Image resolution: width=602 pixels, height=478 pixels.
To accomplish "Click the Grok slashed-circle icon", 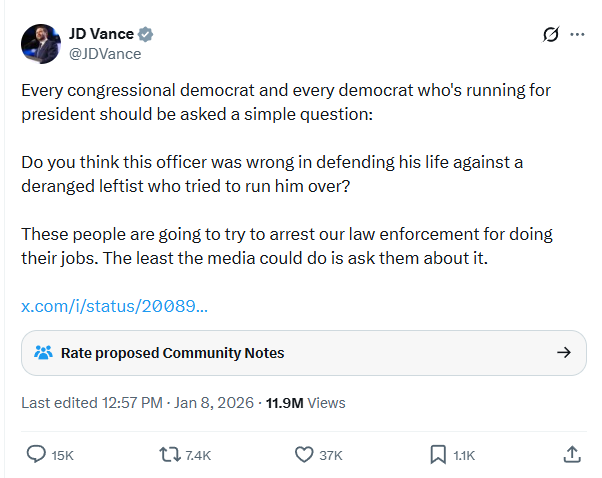I will pos(550,35).
